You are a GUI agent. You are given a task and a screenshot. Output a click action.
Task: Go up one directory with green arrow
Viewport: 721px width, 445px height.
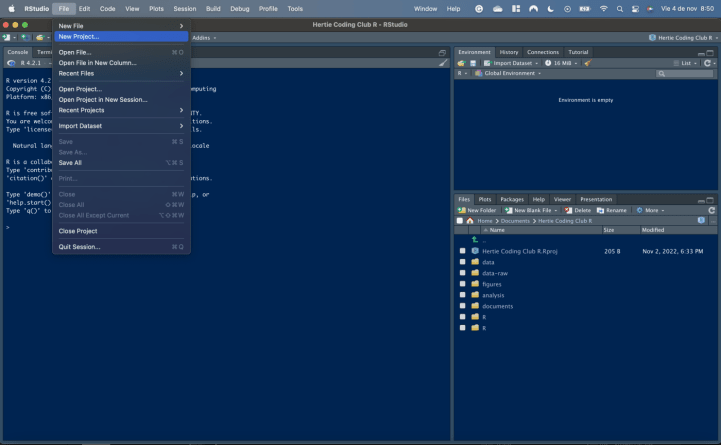(475, 240)
